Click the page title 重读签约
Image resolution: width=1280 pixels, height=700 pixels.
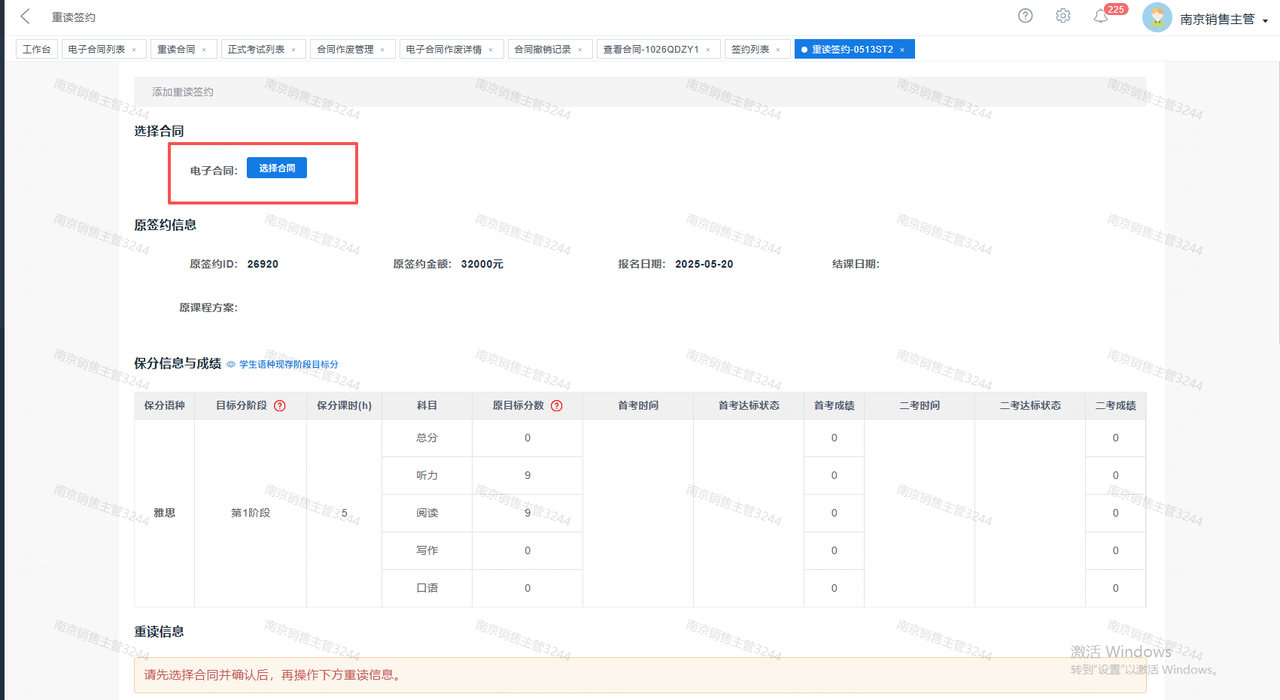[x=74, y=18]
